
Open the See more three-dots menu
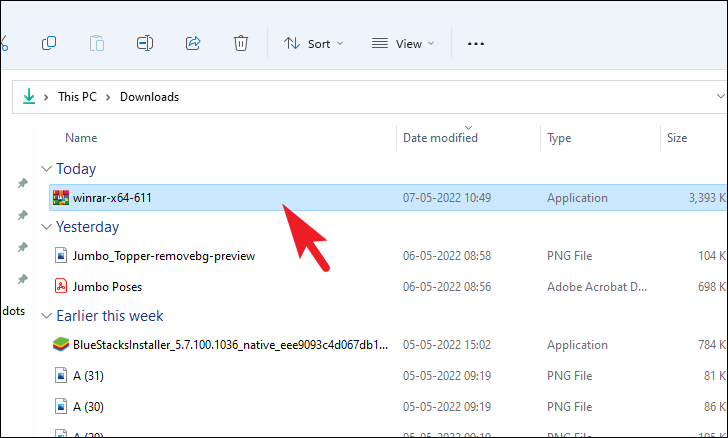476,44
